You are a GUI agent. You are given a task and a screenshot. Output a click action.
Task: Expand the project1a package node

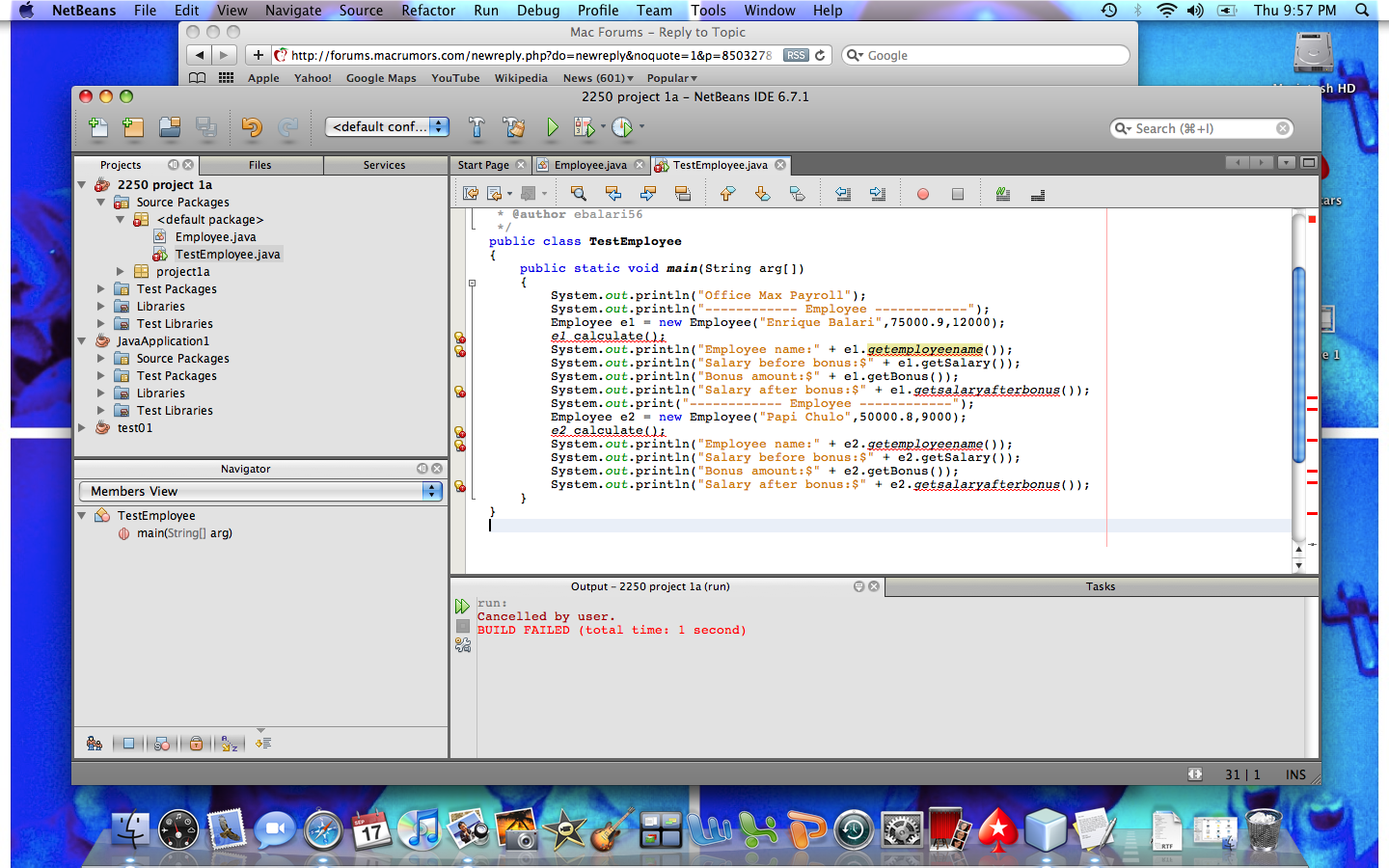click(121, 272)
